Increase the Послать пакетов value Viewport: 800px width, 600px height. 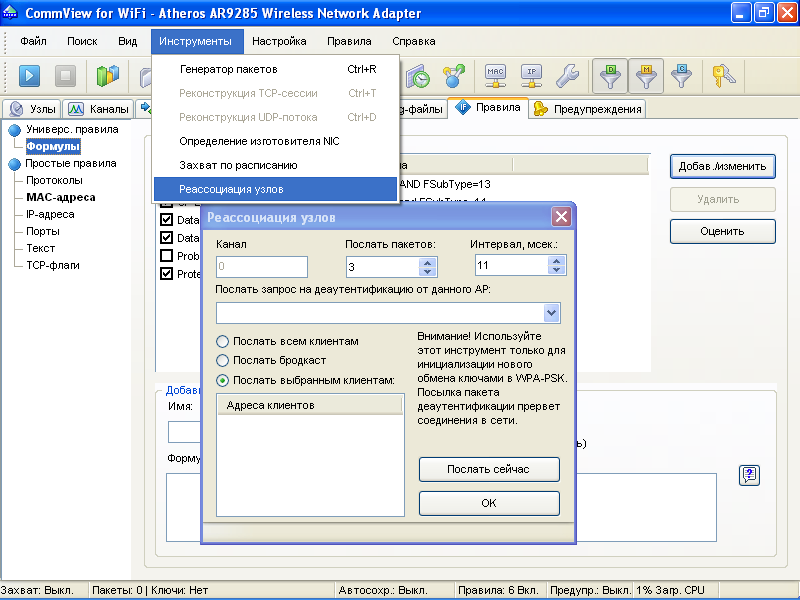pos(428,262)
